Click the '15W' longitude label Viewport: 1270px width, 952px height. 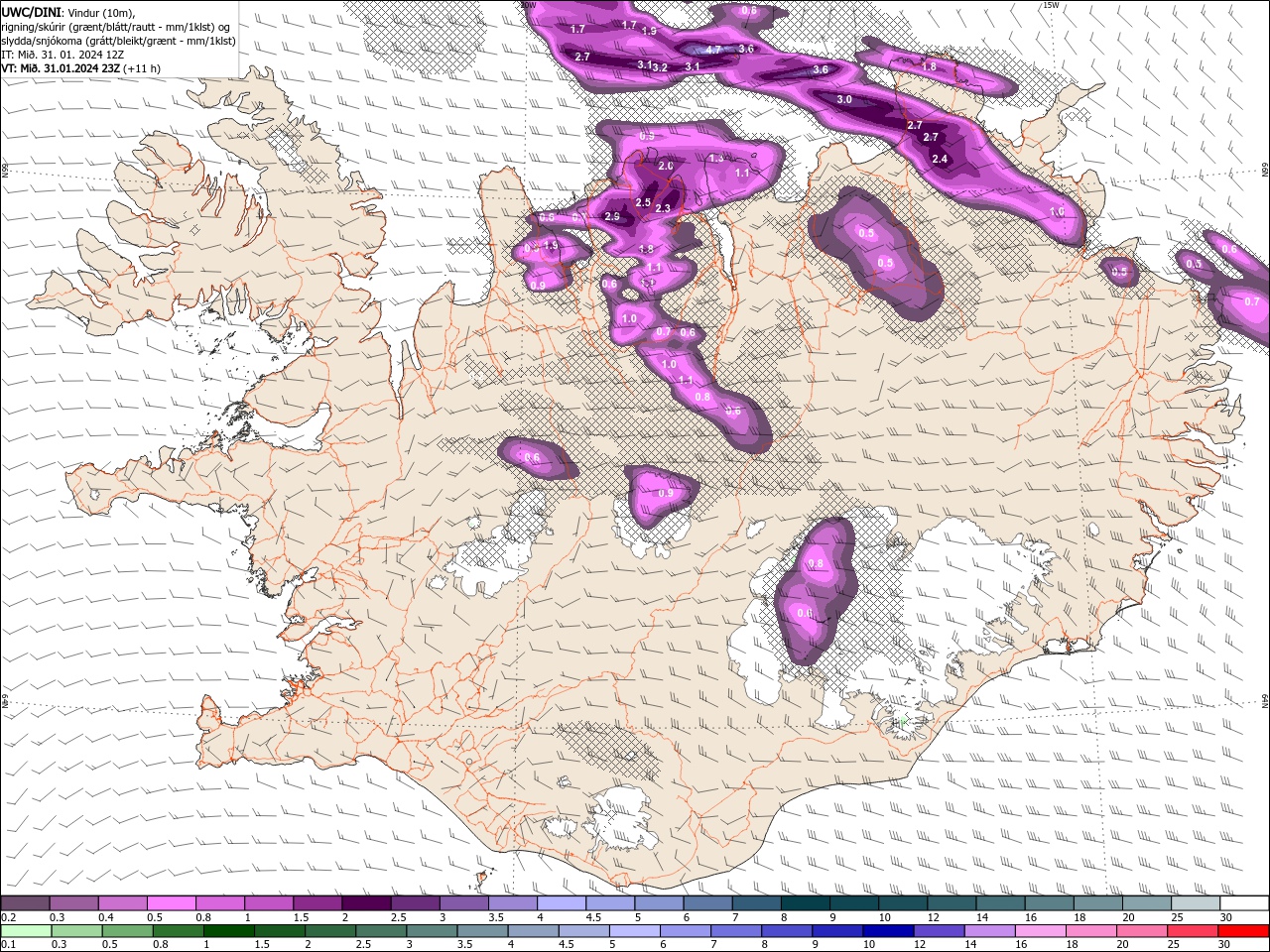point(1051,5)
